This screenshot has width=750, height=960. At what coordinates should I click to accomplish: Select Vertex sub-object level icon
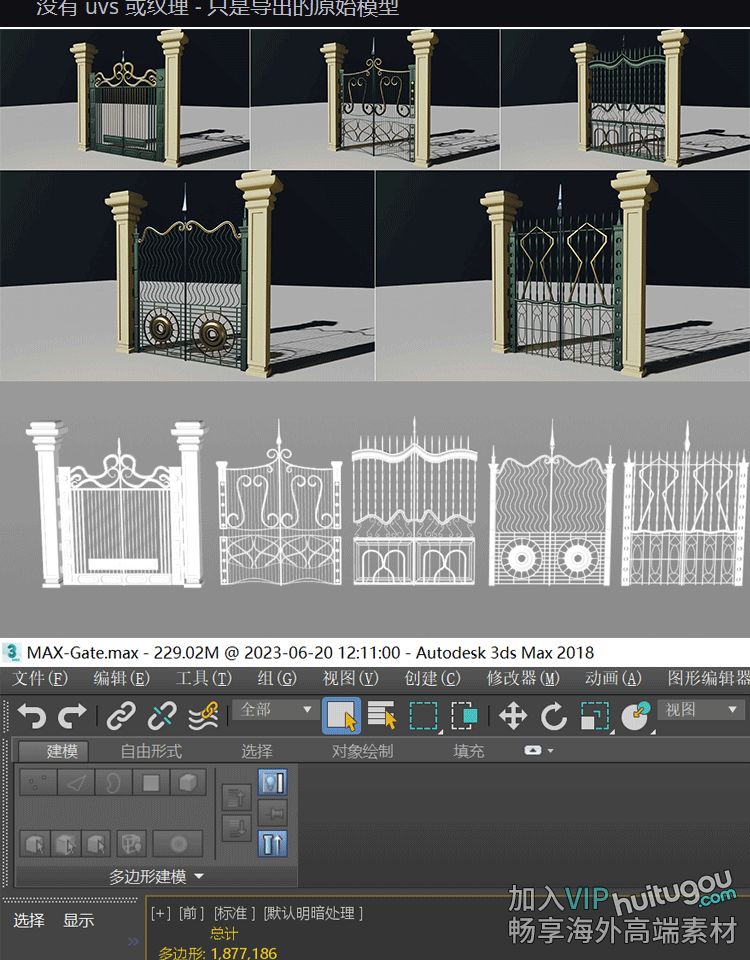(x=38, y=782)
